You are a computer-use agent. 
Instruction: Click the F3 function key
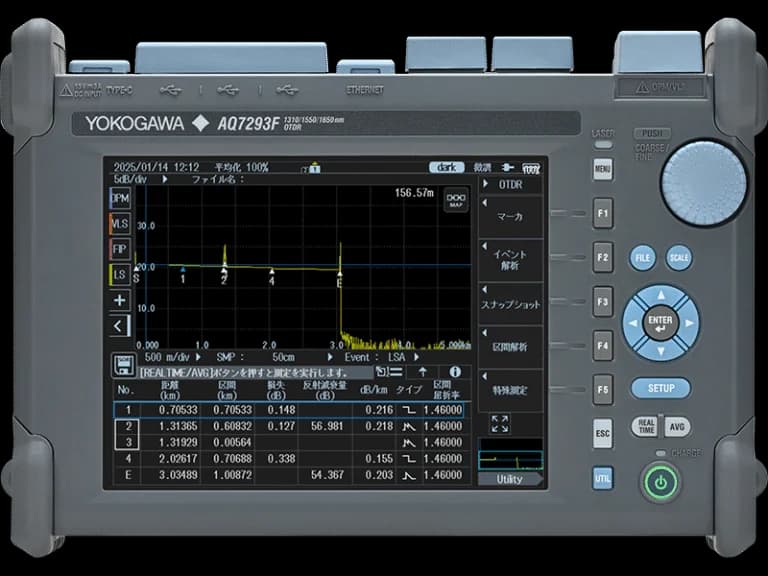(602, 302)
